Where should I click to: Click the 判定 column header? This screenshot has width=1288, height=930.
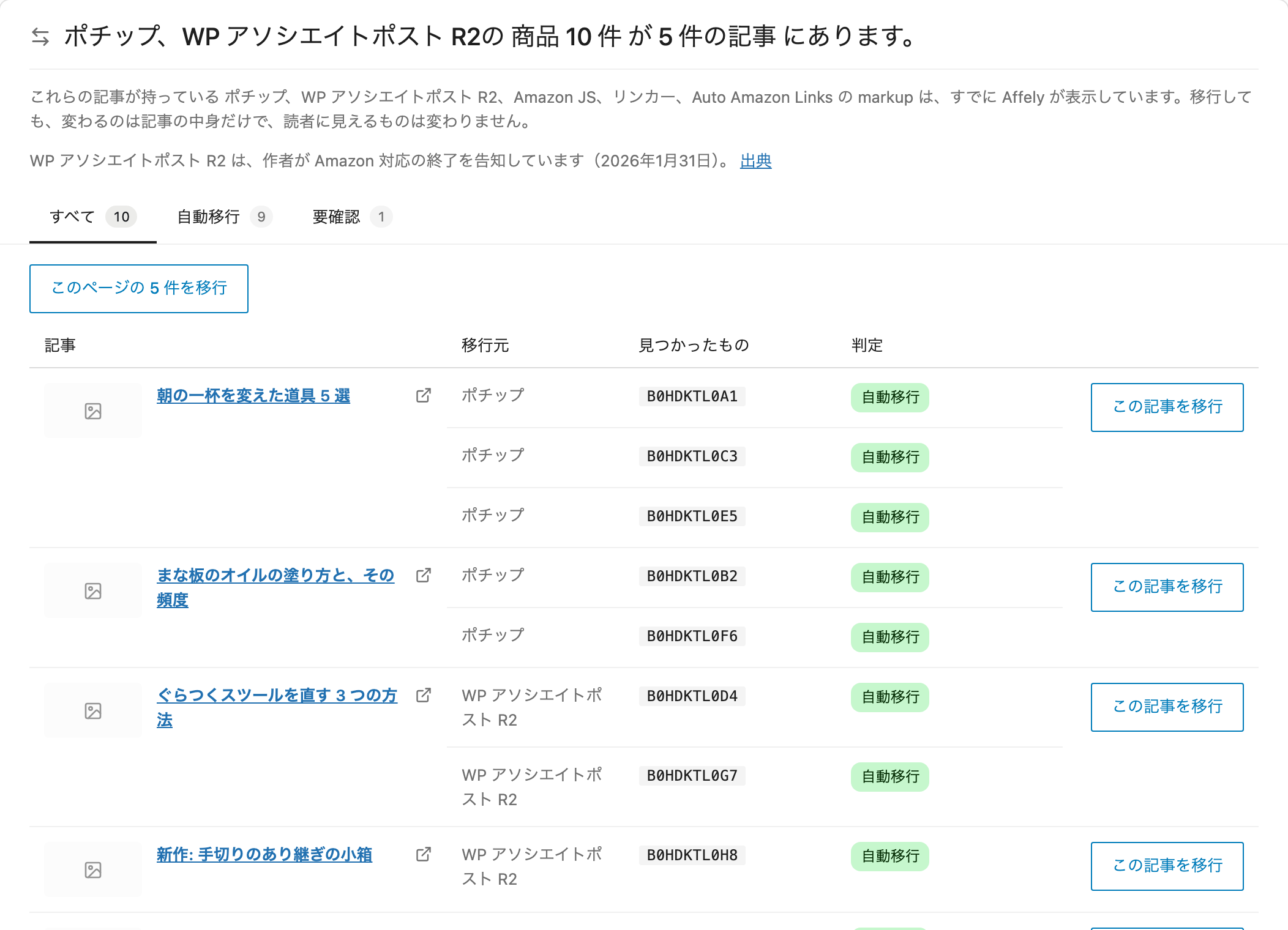tap(867, 346)
